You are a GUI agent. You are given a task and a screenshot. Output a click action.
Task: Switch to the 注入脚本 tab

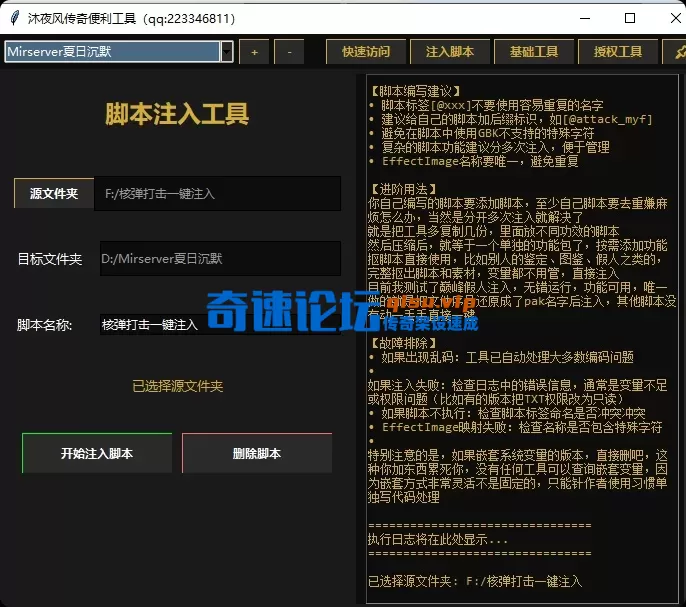[x=450, y=52]
